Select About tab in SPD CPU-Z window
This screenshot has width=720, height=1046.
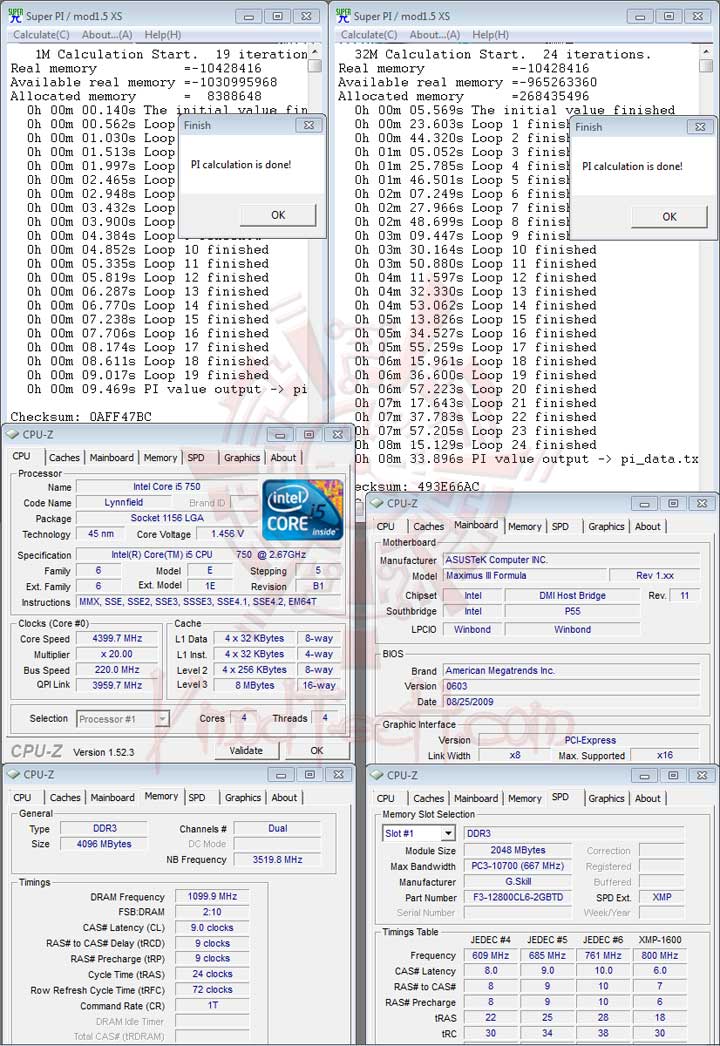pyautogui.click(x=647, y=799)
